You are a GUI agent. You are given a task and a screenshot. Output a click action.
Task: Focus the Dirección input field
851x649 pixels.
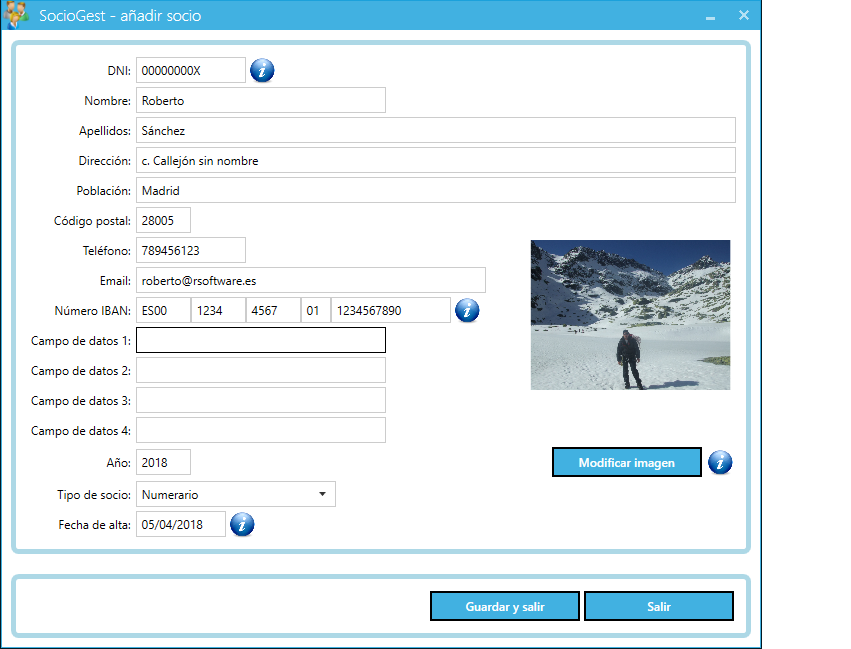click(436, 161)
